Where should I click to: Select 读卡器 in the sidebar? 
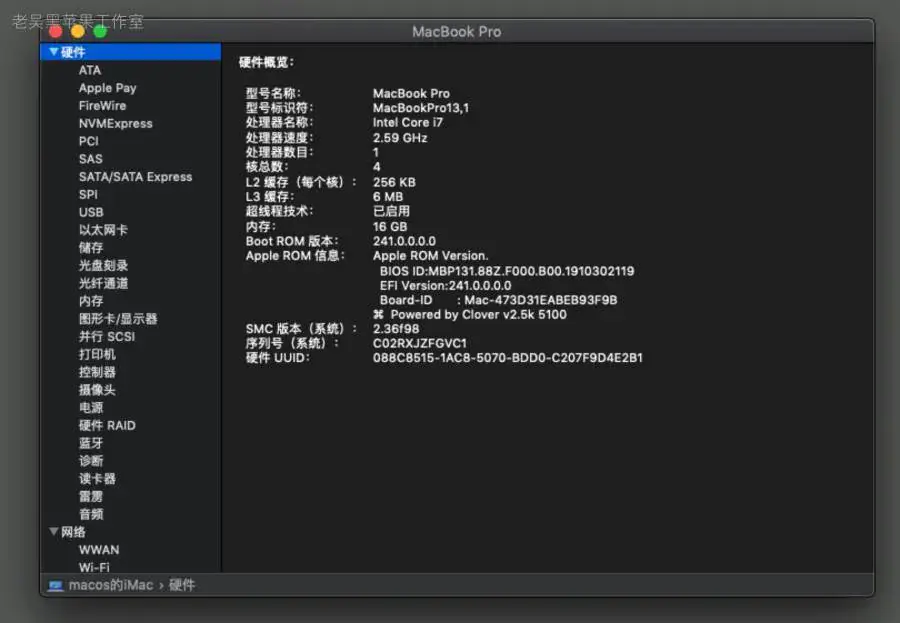click(x=97, y=479)
